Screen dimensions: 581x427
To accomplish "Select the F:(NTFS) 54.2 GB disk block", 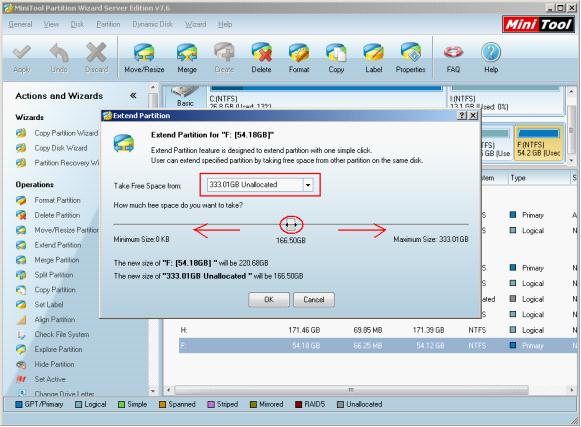I will 538,144.
